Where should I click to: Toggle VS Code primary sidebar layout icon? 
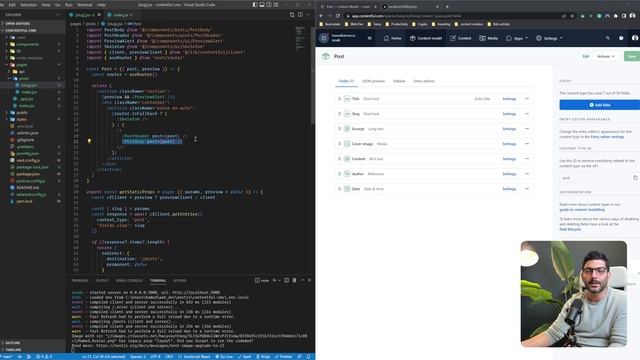click(x=255, y=4)
